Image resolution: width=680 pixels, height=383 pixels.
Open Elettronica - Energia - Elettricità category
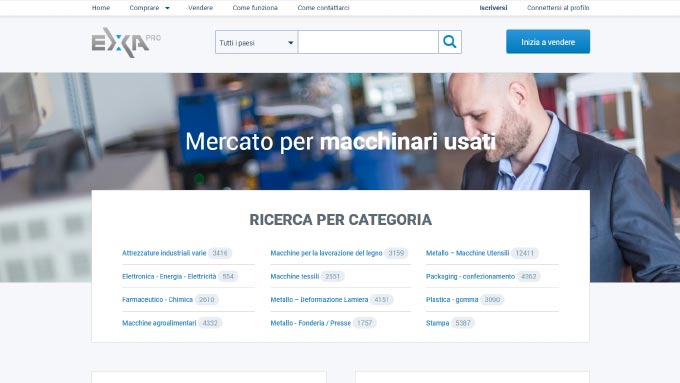coord(169,276)
